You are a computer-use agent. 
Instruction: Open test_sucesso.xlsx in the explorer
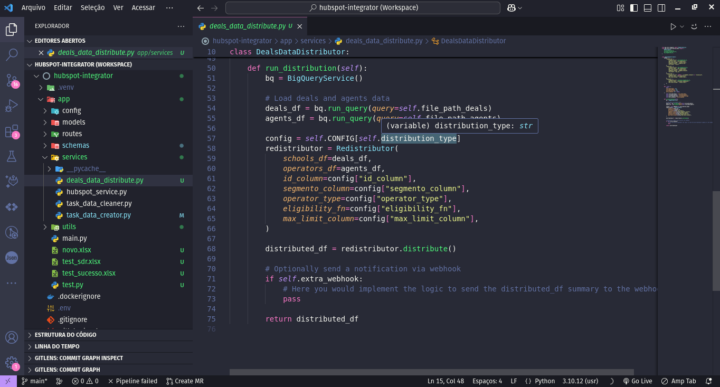89,273
